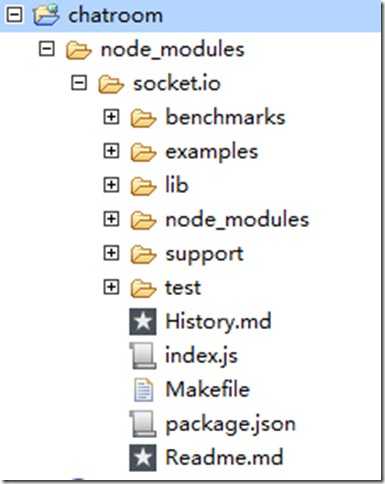This screenshot has height=484, width=385.
Task: Collapse the top-level node_modules folder
Action: click(46, 49)
